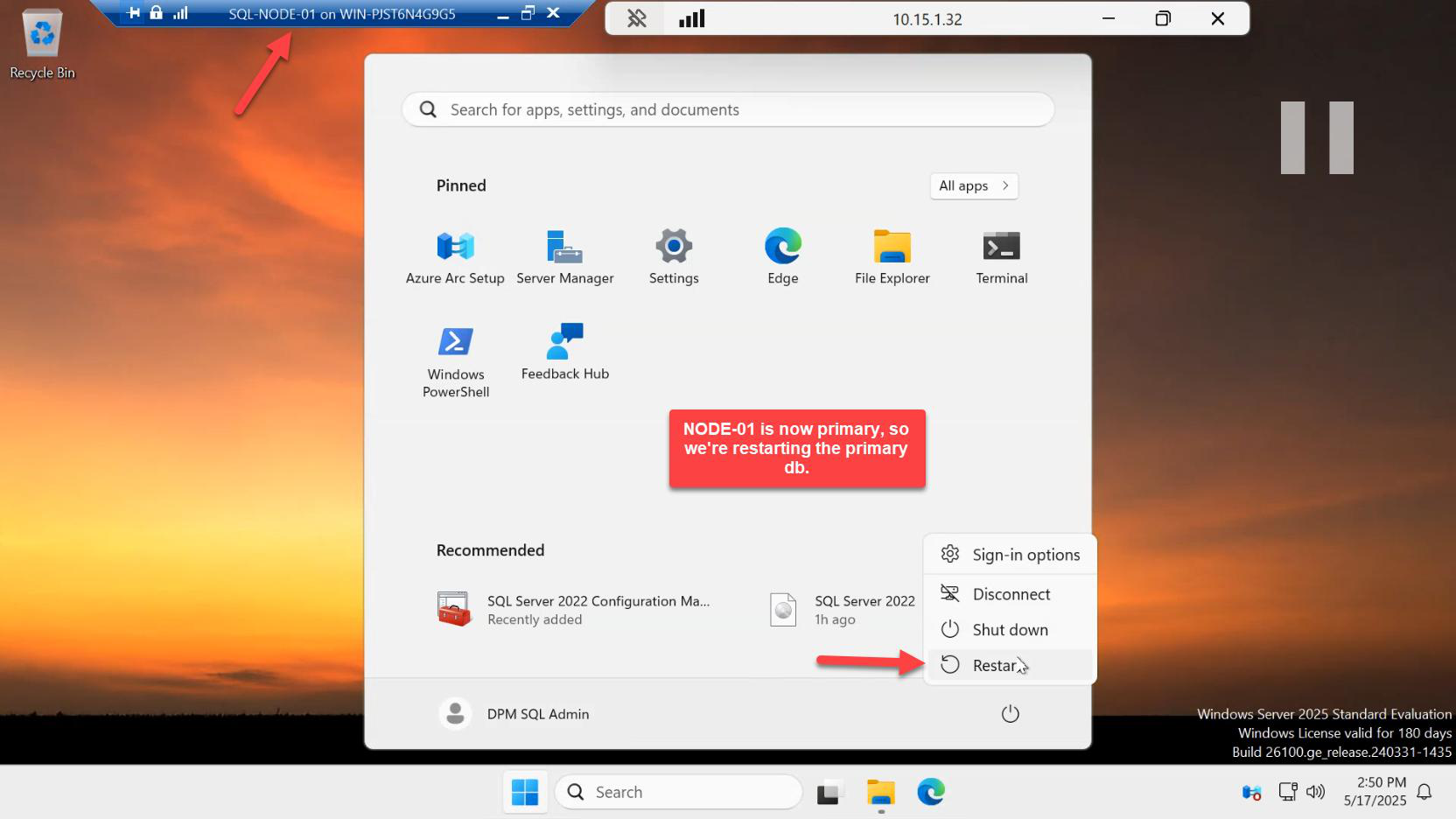Open pinned File Explorer in Start menu
This screenshot has height=819, width=1456.
click(x=892, y=257)
